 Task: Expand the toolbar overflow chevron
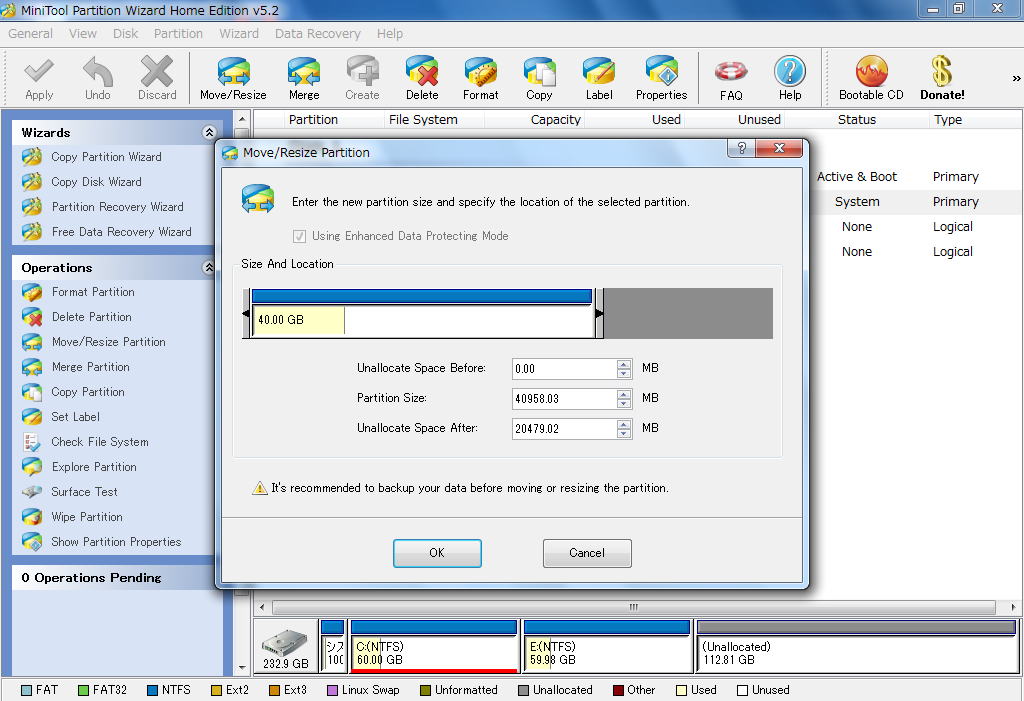click(1016, 78)
